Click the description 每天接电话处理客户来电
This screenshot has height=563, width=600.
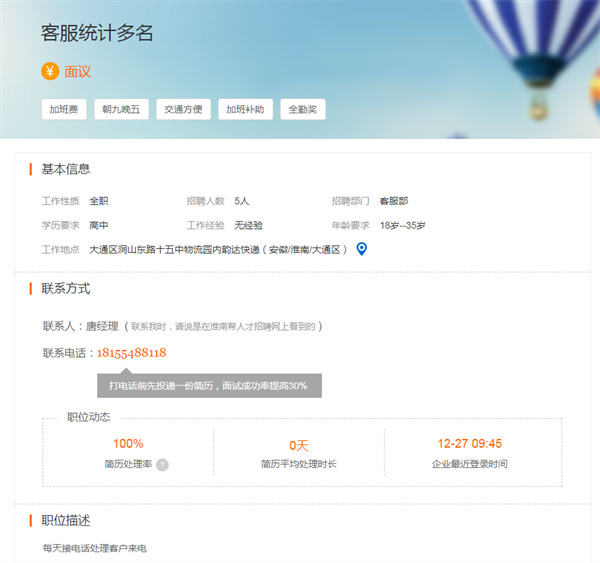click(x=95, y=548)
